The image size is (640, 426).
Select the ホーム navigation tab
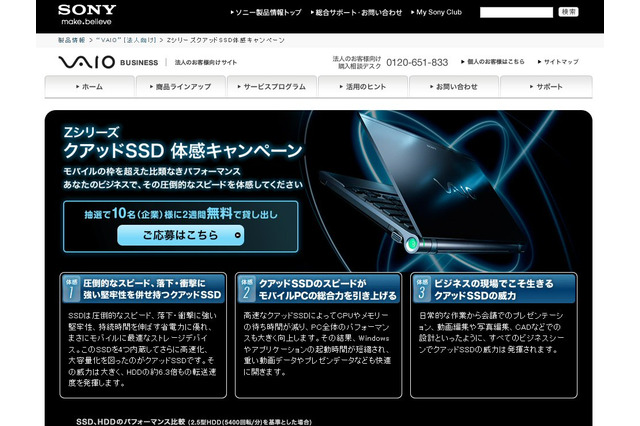tap(89, 87)
